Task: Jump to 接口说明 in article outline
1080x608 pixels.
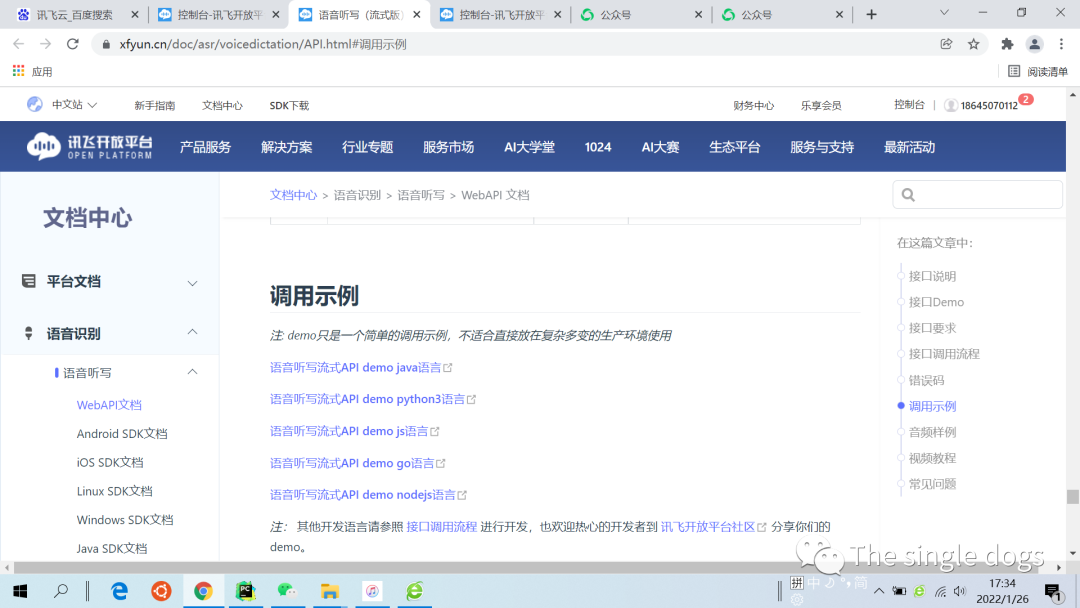Action: pyautogui.click(x=932, y=276)
